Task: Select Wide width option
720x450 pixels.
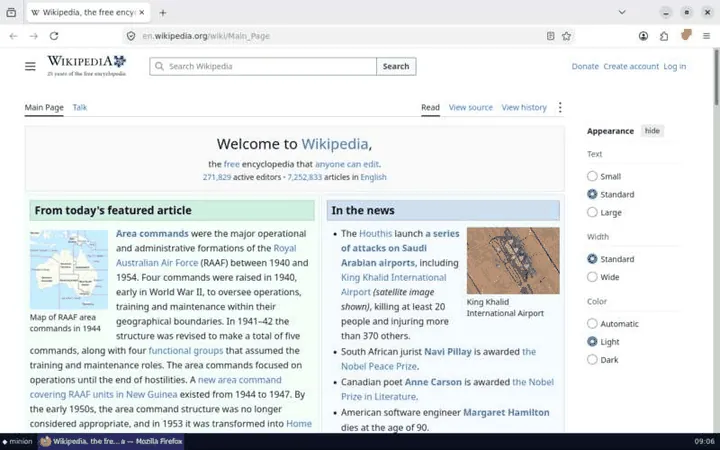Action: click(592, 277)
